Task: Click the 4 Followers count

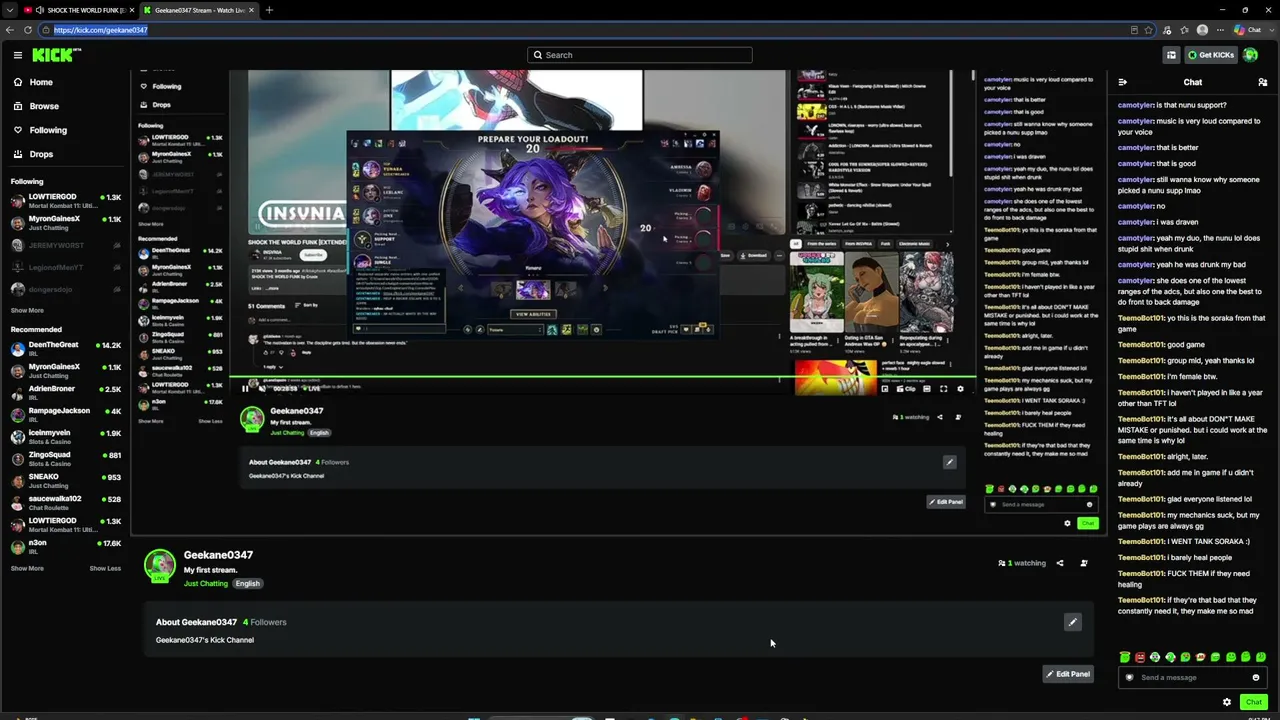Action: 265,622
